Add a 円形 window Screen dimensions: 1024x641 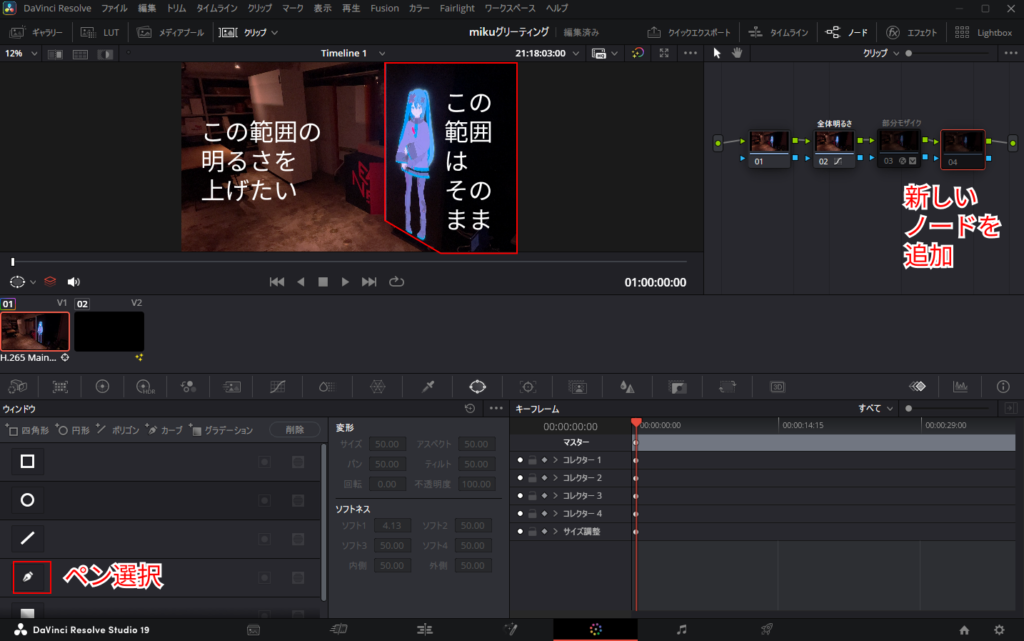pyautogui.click(x=72, y=430)
